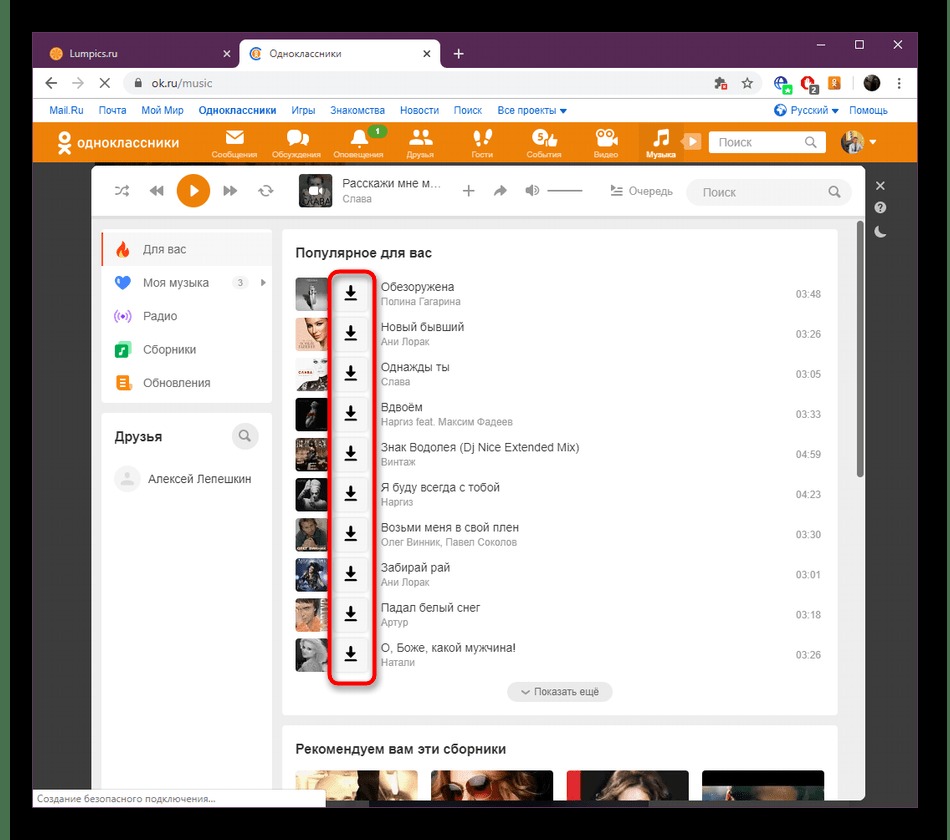Download Знак Водолея track
Image resolution: width=950 pixels, height=840 pixels.
coord(350,454)
